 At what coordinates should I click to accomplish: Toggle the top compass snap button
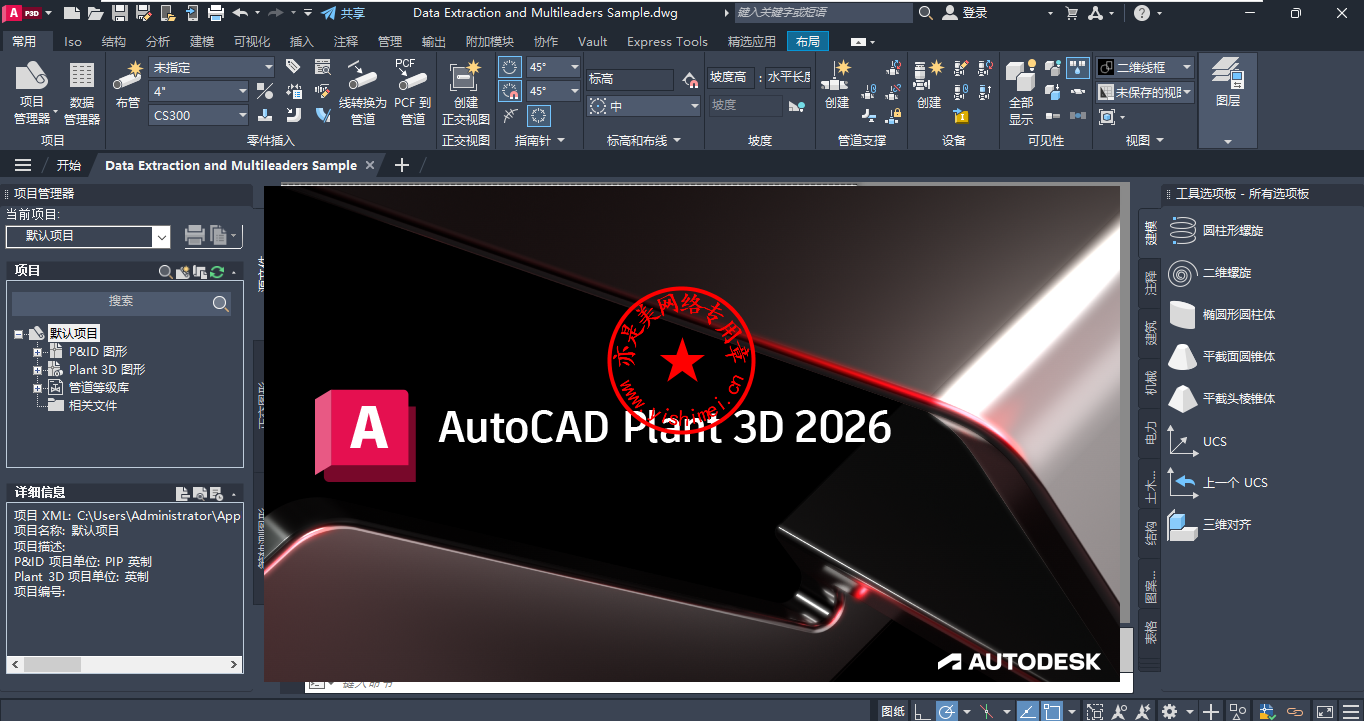(x=510, y=67)
